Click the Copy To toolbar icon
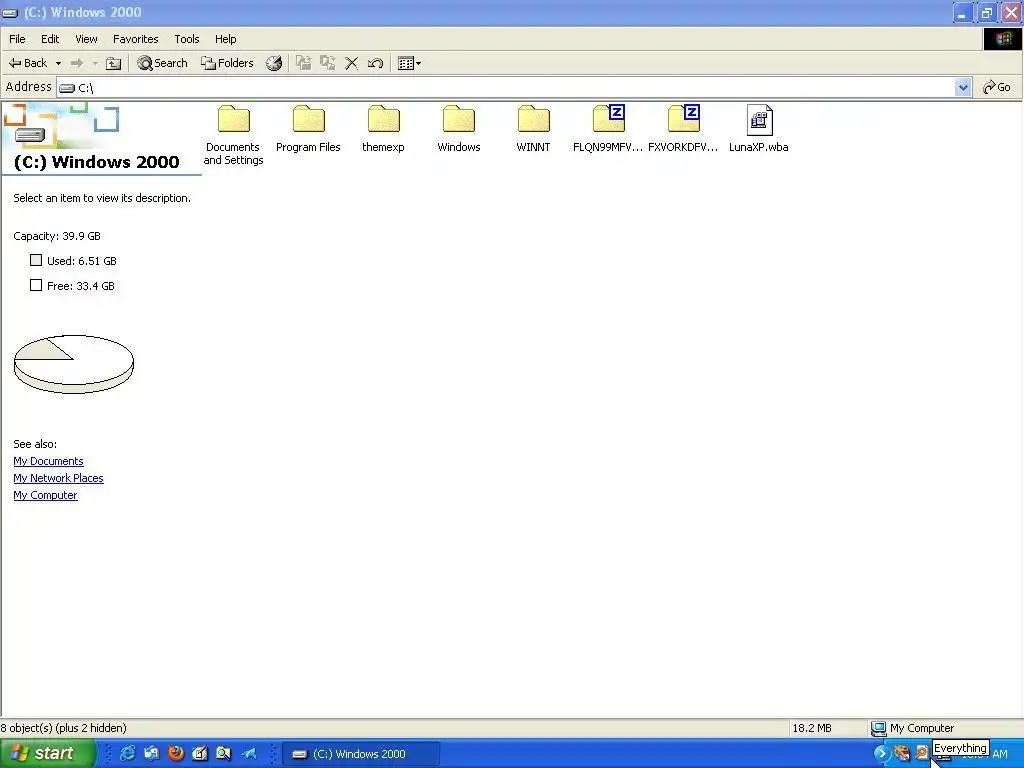The width and height of the screenshot is (1024, 768). [327, 63]
